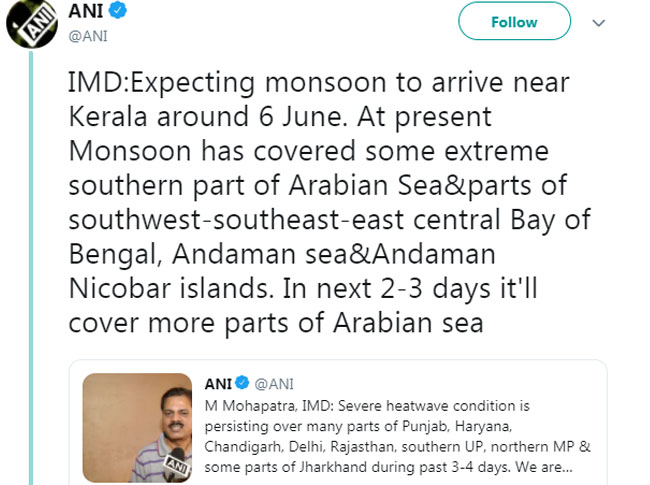Click the bold ANI display name at the top
This screenshot has height=485, width=650.
(x=86, y=11)
